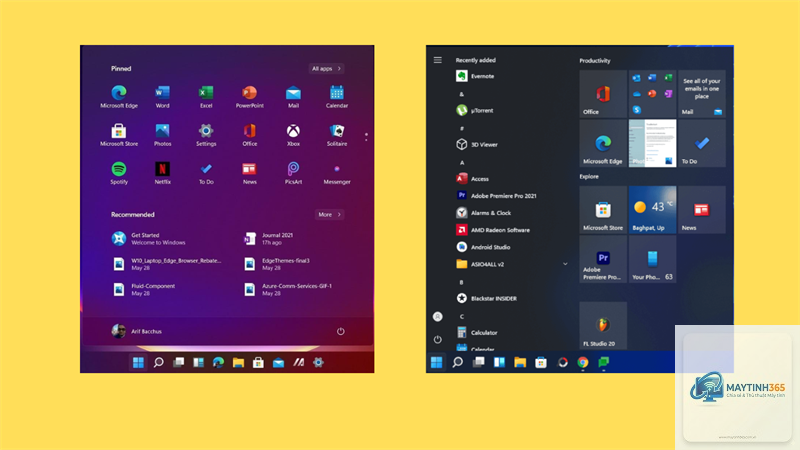Screen dimensions: 800x450
Task: Open Journal 2021 recommended file
Action: (269, 239)
